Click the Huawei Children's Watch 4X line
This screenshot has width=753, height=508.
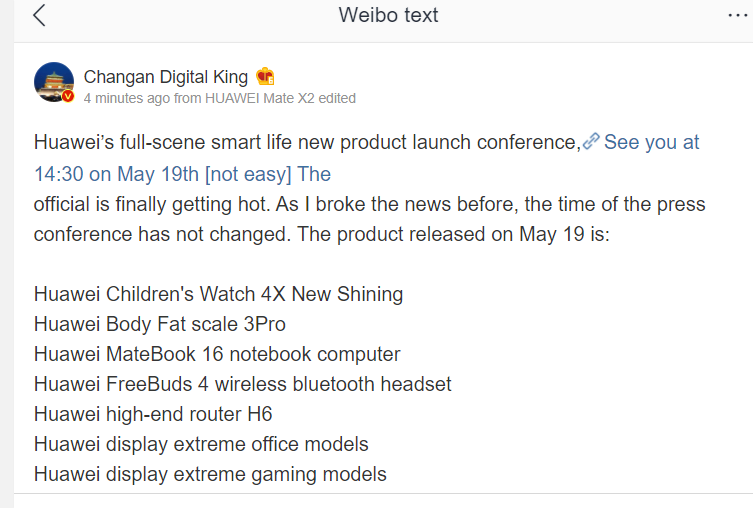click(x=218, y=294)
